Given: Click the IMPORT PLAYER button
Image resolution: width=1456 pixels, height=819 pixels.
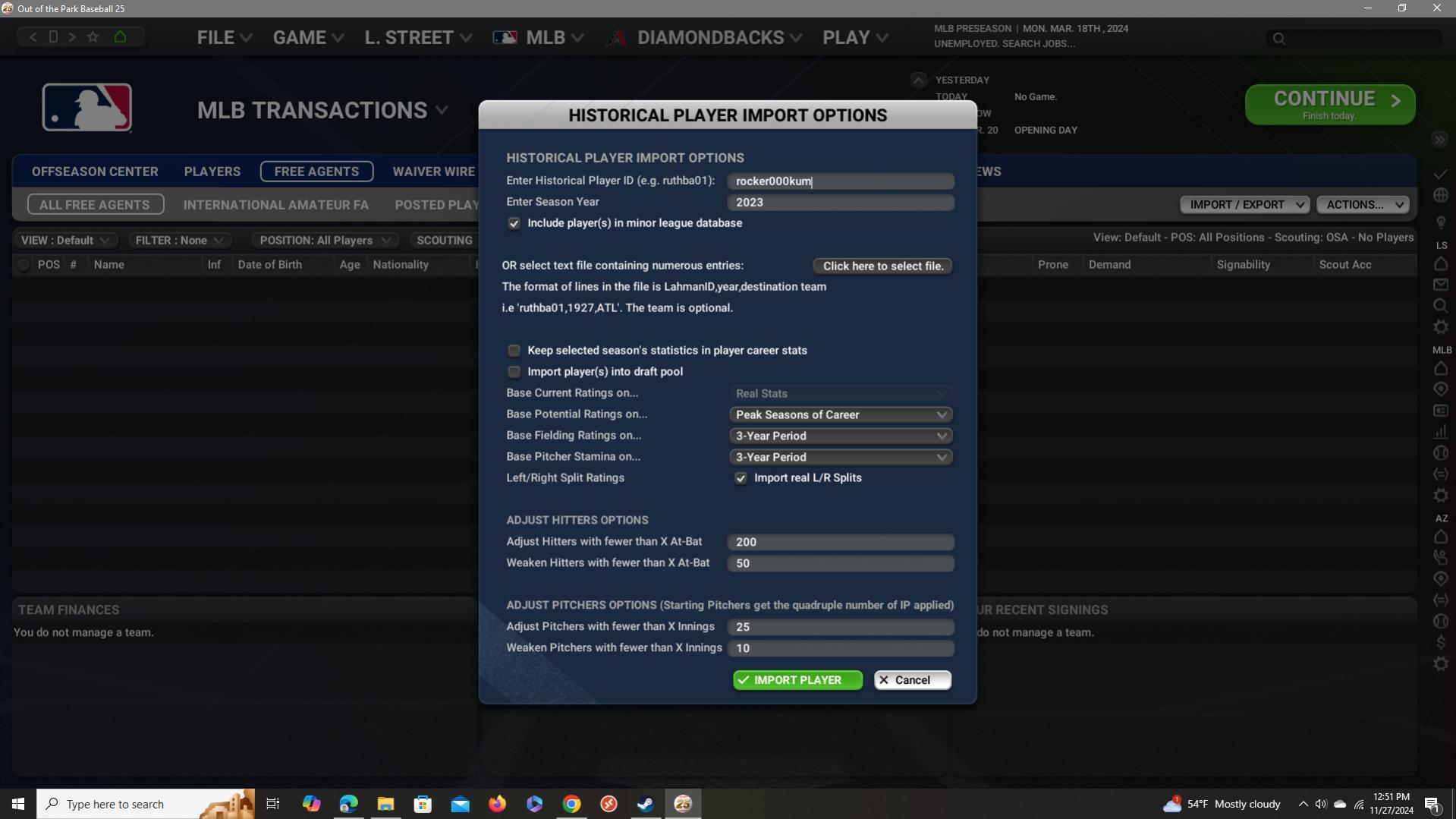Looking at the screenshot, I should [x=797, y=680].
